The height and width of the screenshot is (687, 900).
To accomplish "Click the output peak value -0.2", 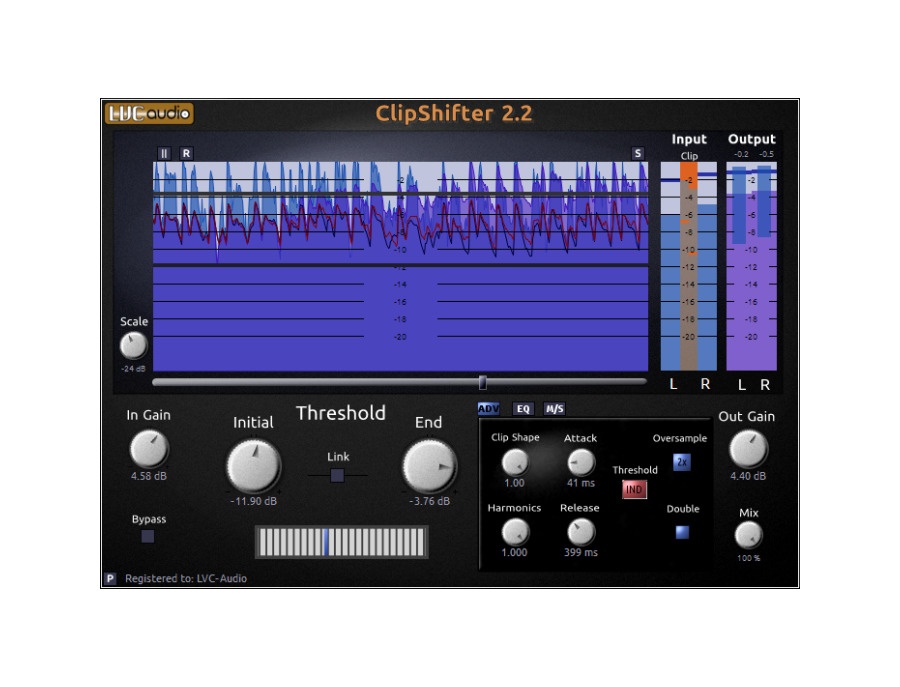I will [741, 154].
